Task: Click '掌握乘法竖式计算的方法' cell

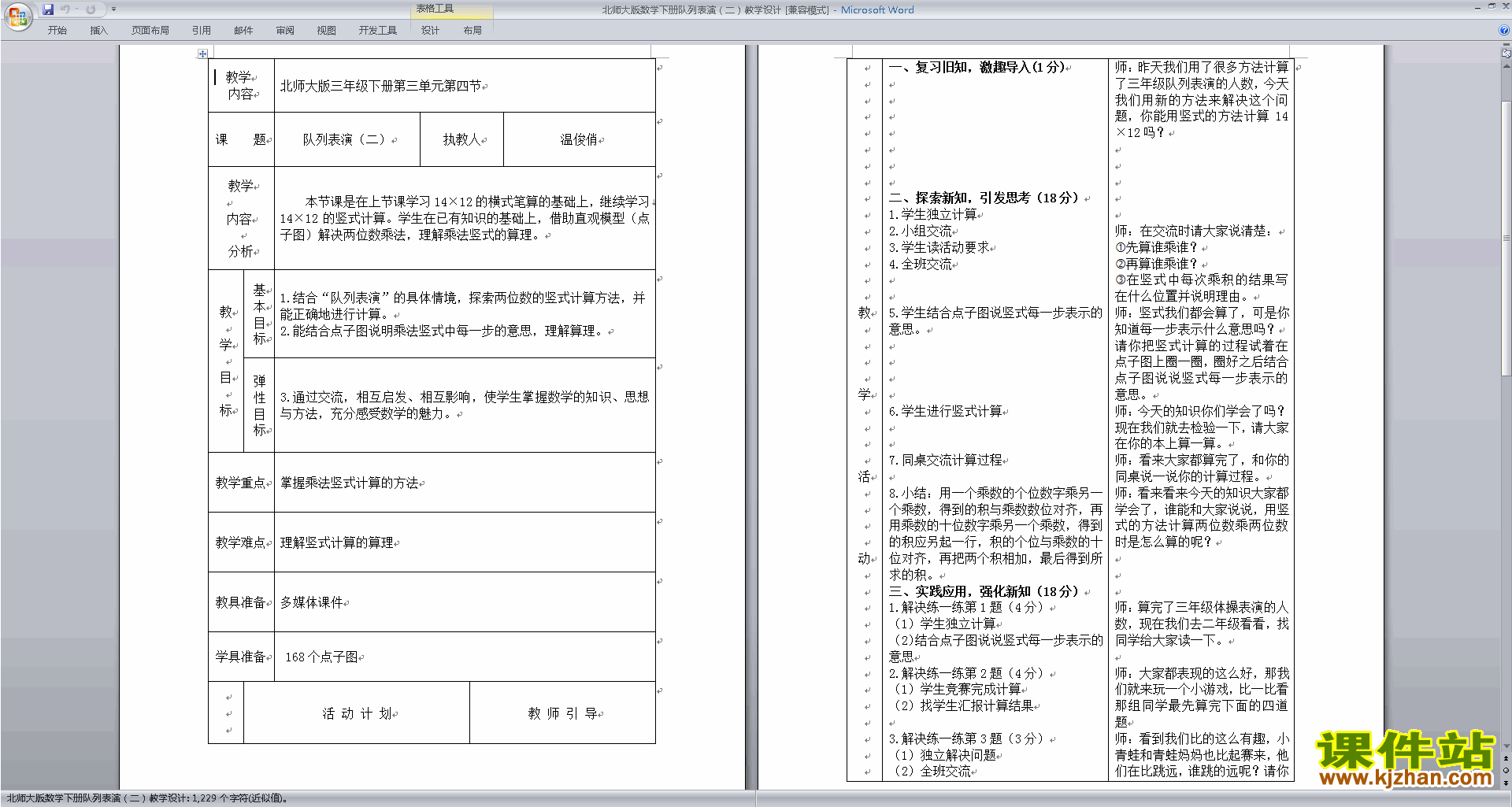Action: coord(465,483)
